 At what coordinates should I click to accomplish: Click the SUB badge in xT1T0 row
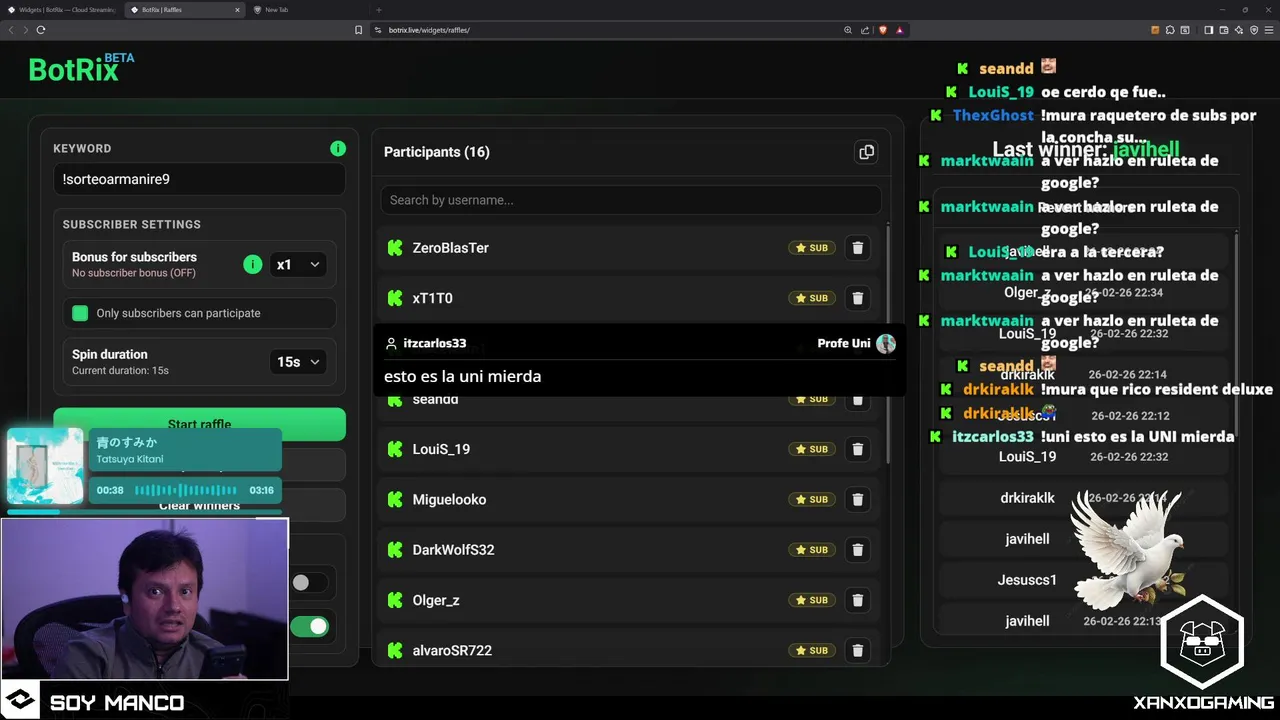point(811,298)
